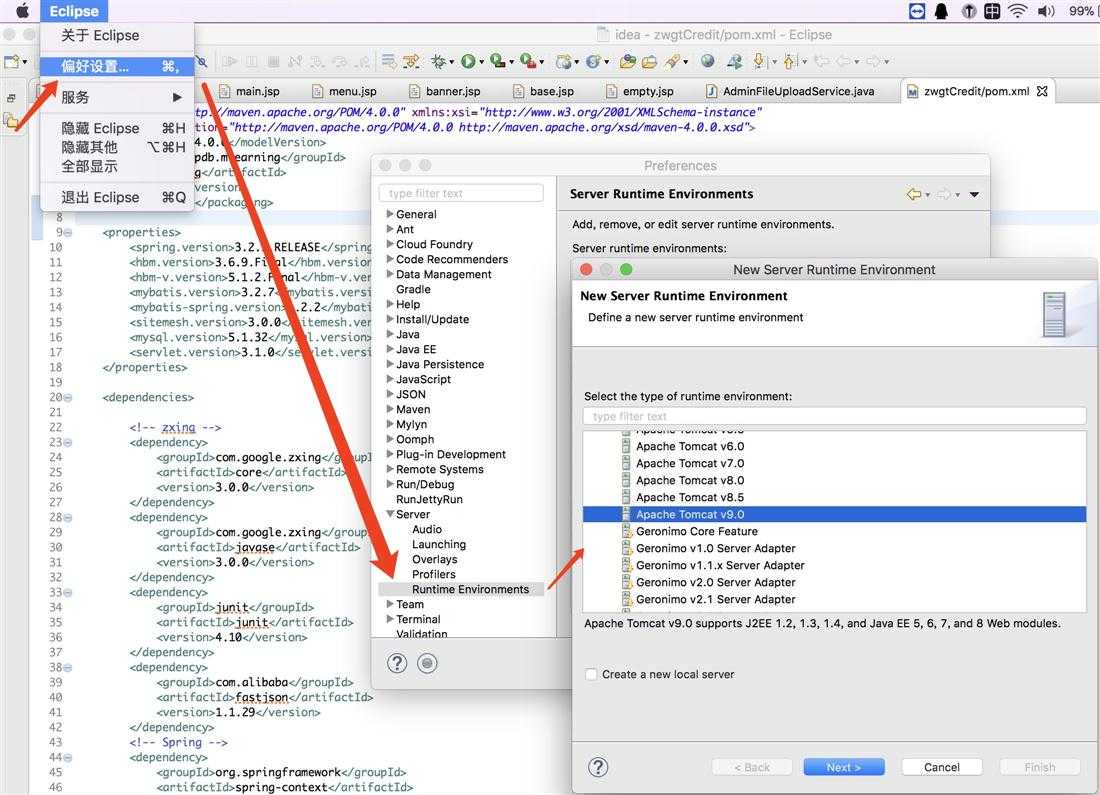Open the Debug button dropdown arrow
Image resolution: width=1100 pixels, height=795 pixels.
[451, 62]
